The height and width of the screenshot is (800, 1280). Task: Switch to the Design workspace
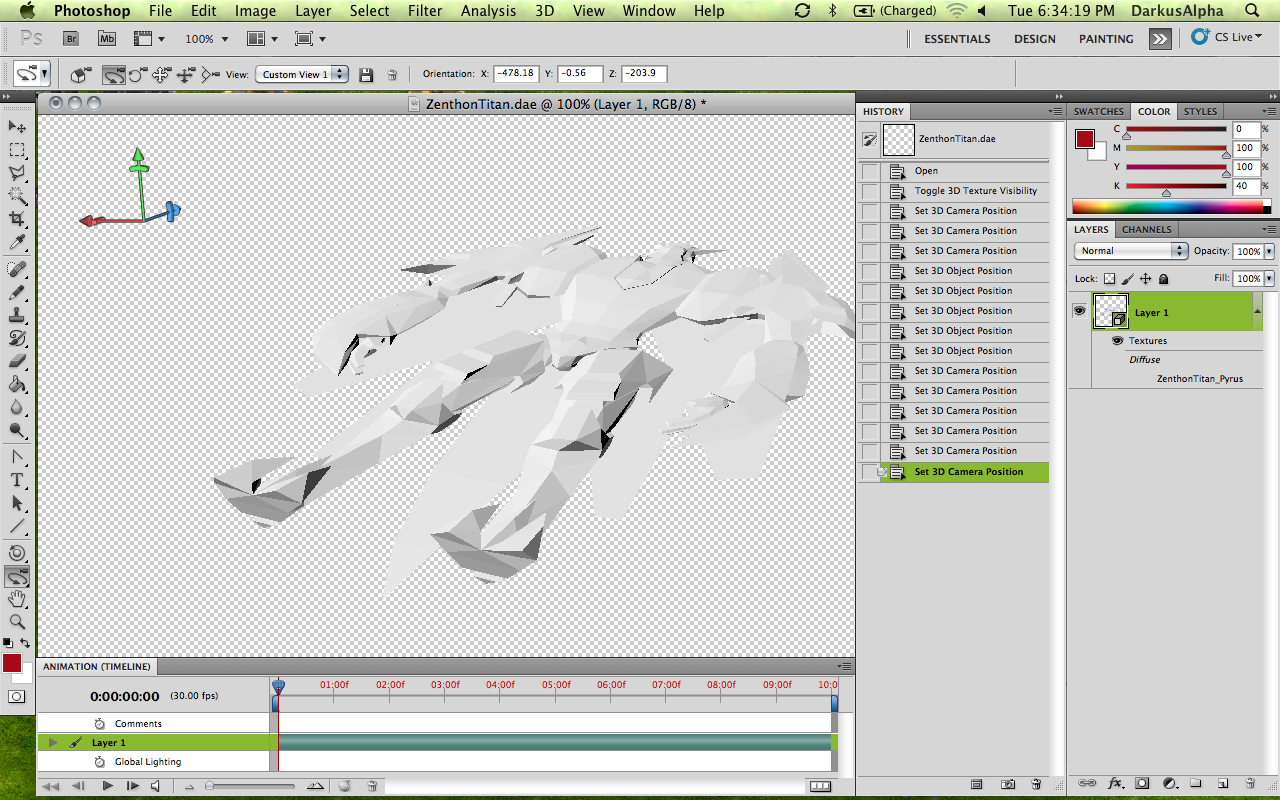click(x=1034, y=39)
